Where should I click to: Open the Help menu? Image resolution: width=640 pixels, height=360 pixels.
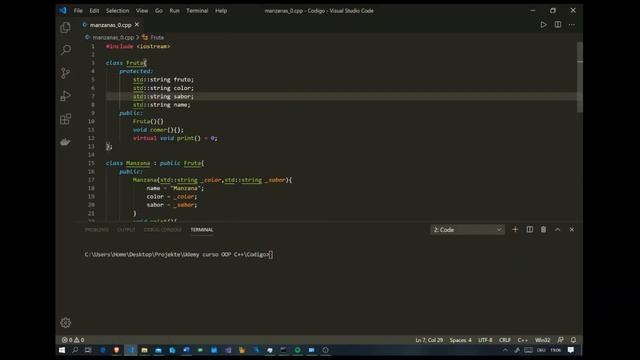coord(221,11)
